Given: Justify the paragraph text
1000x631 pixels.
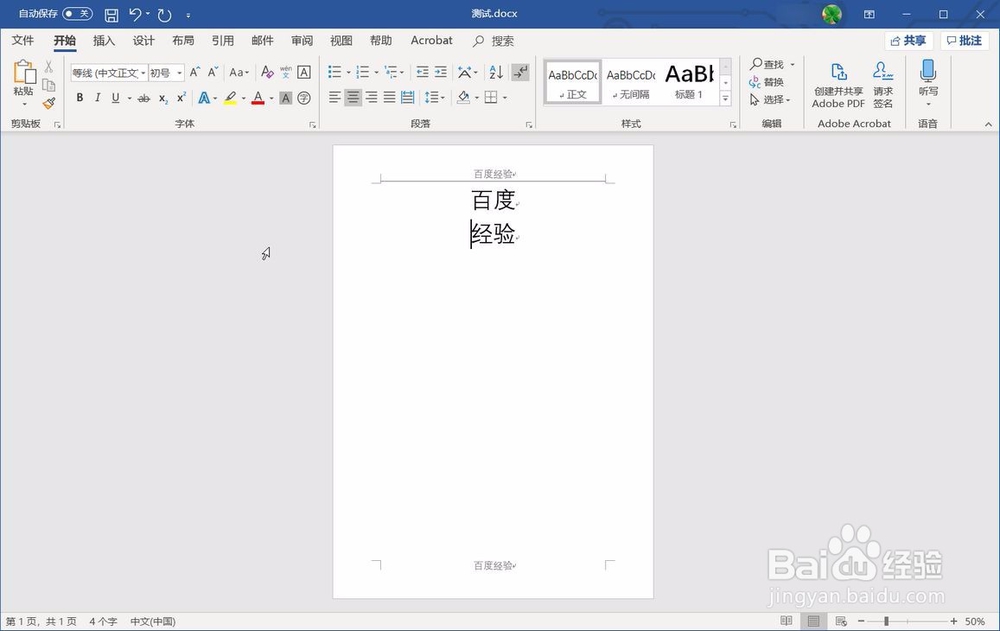Looking at the screenshot, I should (x=390, y=97).
